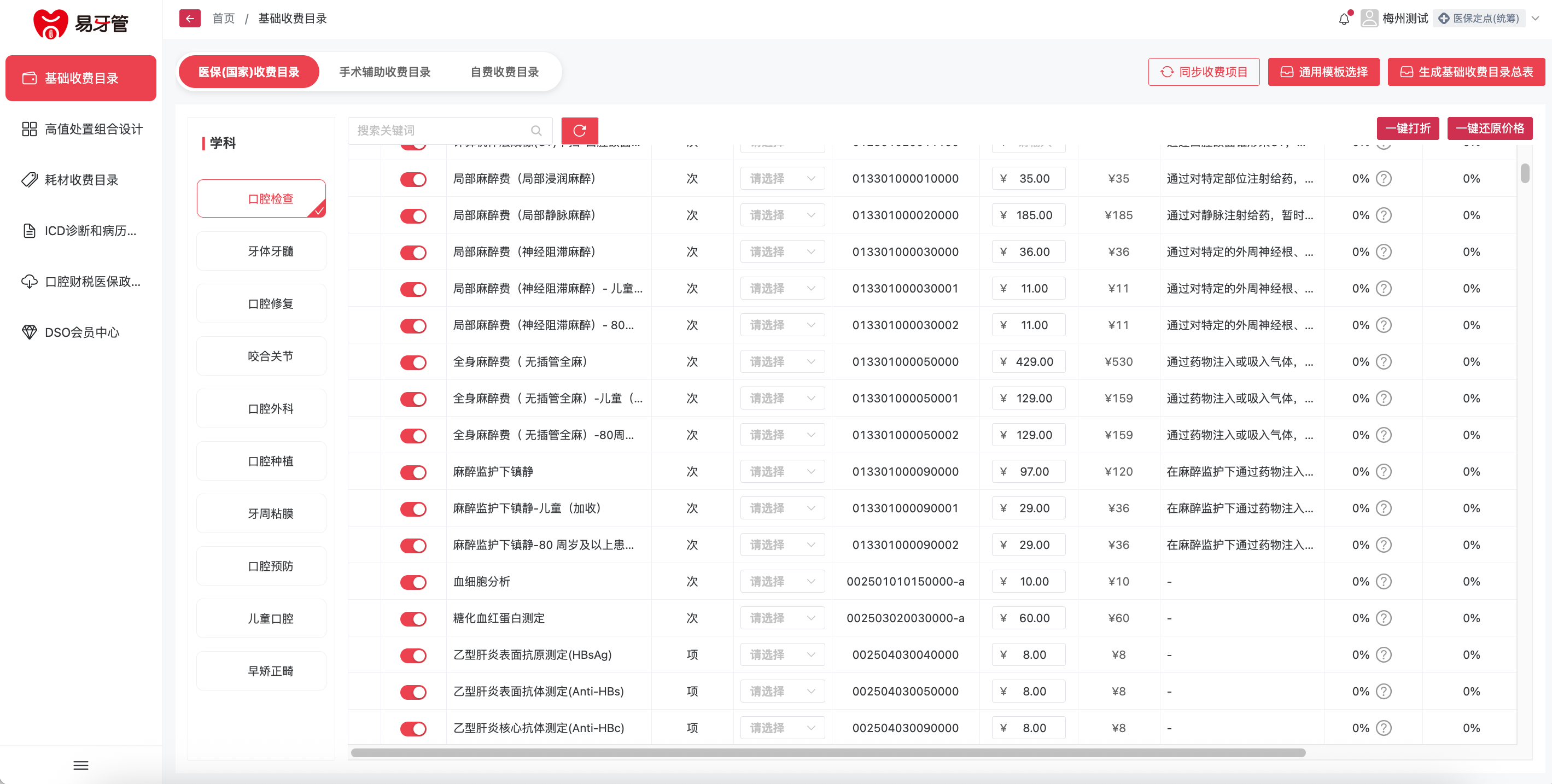The image size is (1552, 784).
Task: Click help icon in HBsAg row
Action: click(x=1384, y=654)
